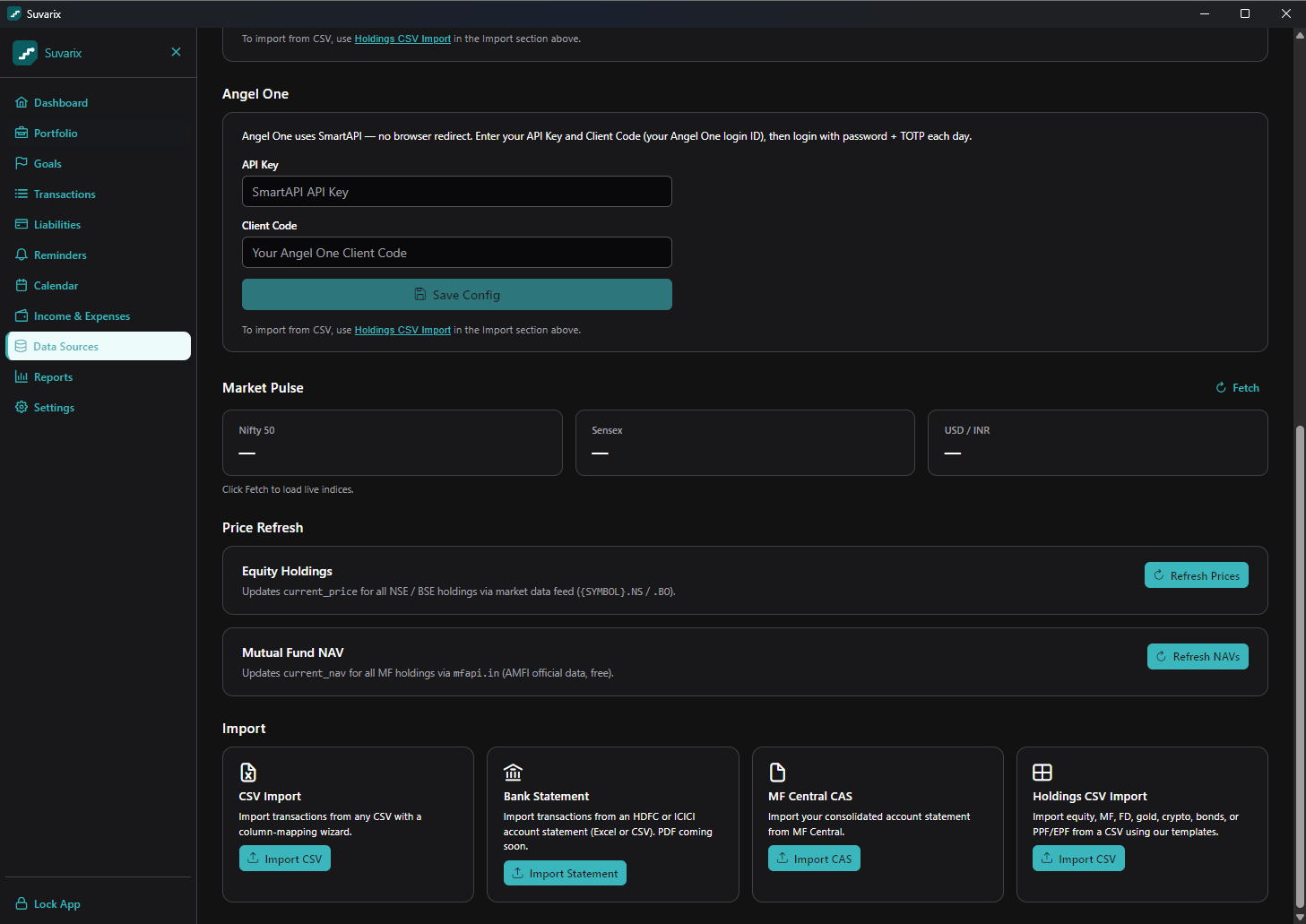
Task: Click the scrollbar up arrow
Action: pos(1300,35)
